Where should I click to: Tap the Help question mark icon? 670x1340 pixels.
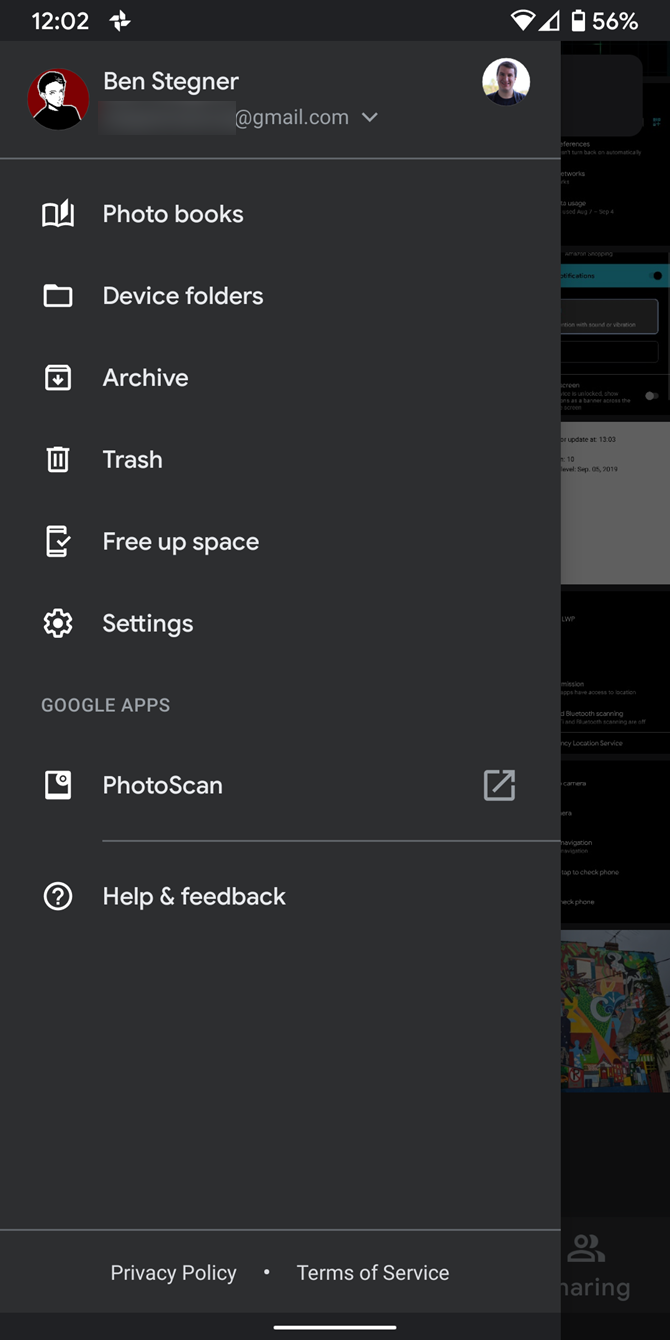click(58, 896)
